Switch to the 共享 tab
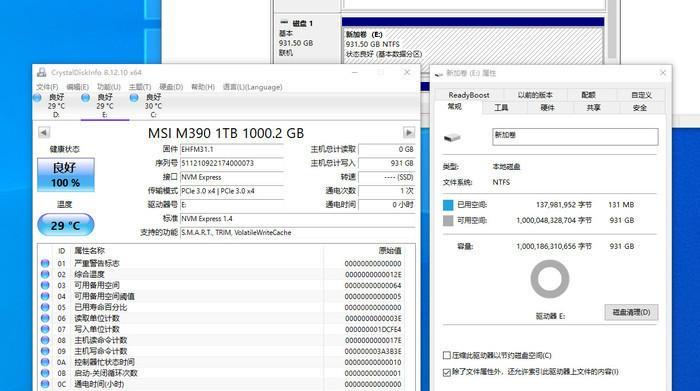Screen dimensions: 700x391 pyautogui.click(x=593, y=107)
